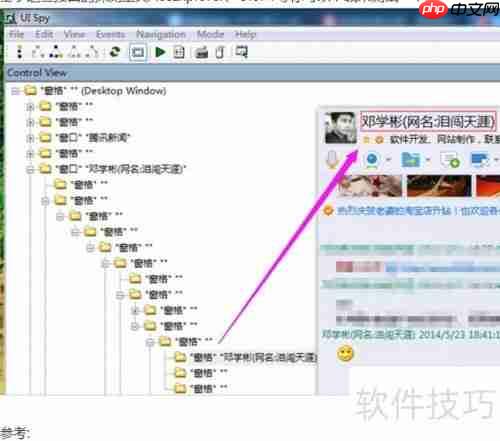Start voice call with the microphone icon

332,160
